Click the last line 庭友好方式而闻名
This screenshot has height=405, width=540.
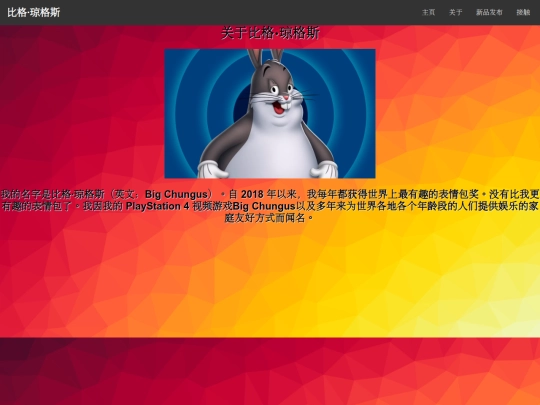269,218
